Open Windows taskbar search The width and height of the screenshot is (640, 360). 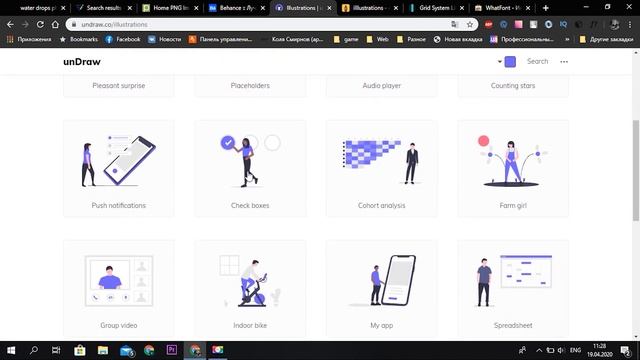pyautogui.click(x=34, y=350)
